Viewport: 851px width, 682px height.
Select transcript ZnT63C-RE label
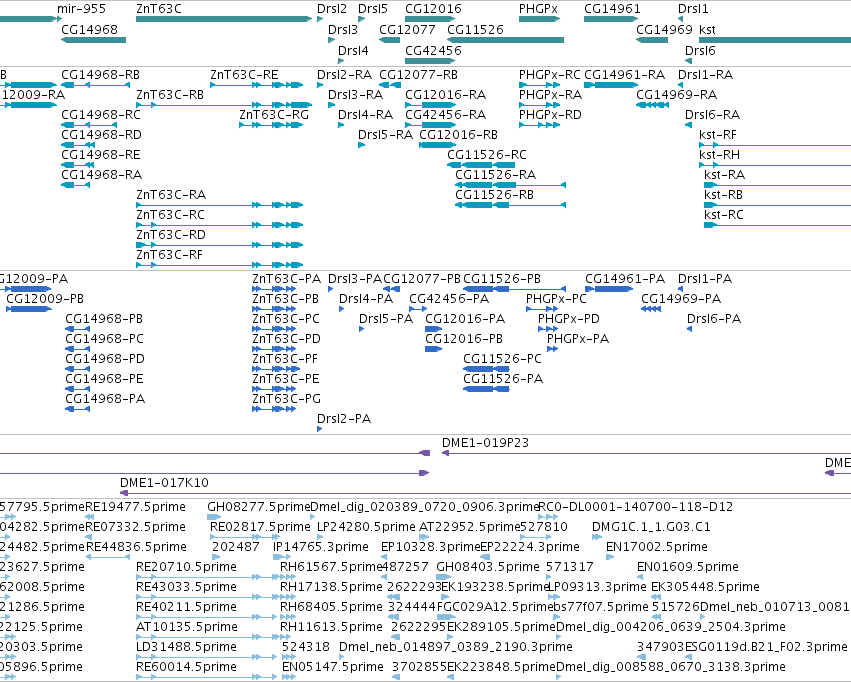point(244,74)
